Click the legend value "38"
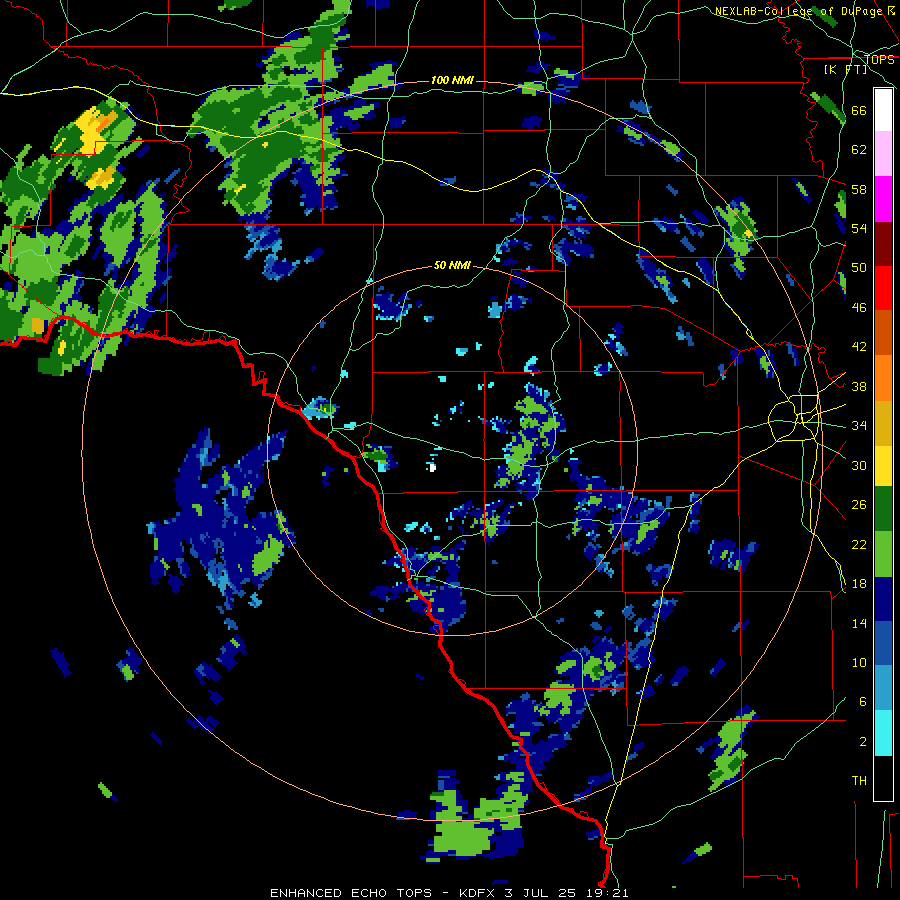Viewport: 900px width, 900px height. 859,386
